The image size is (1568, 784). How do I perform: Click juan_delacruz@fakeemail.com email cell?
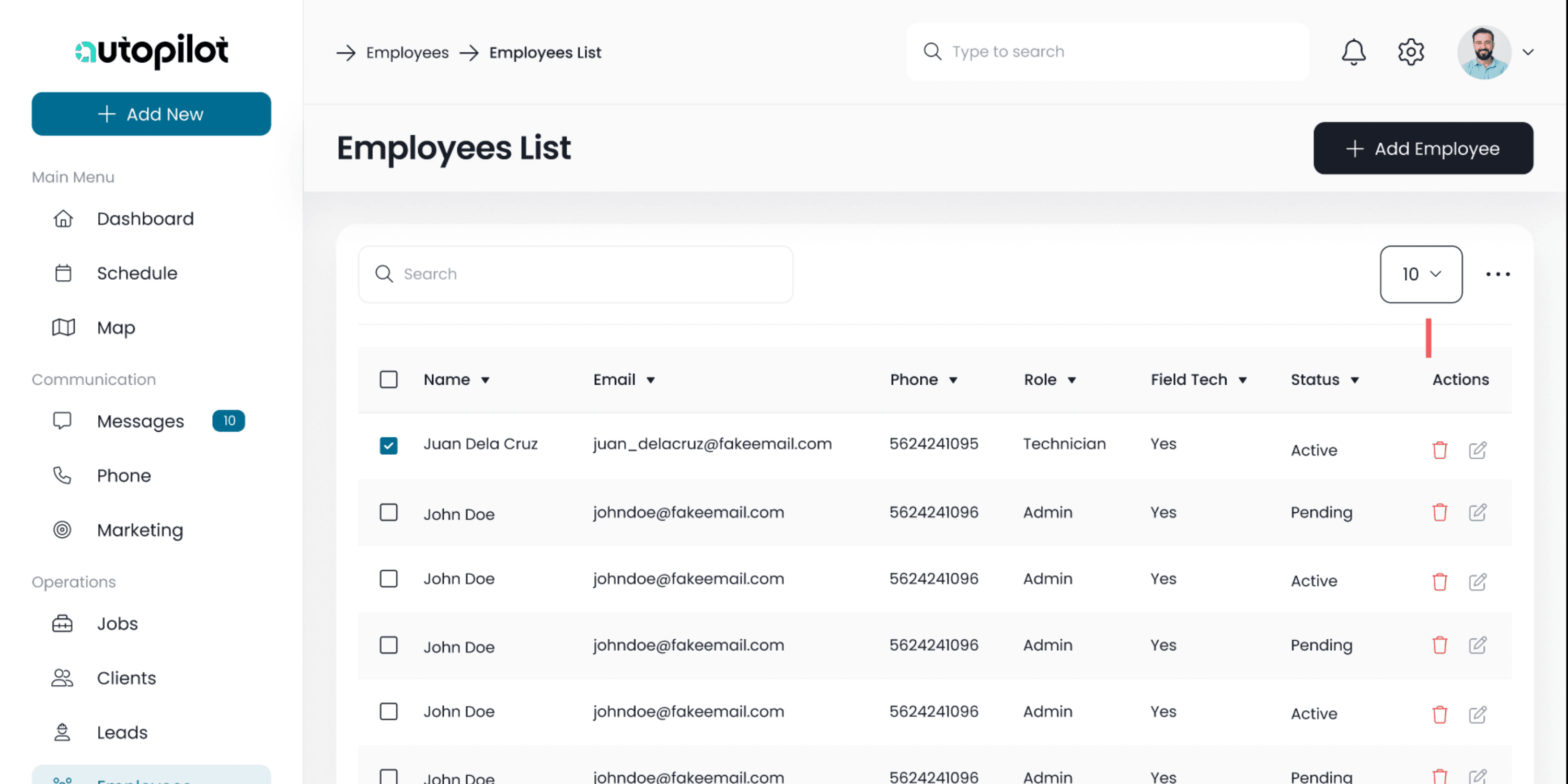(712, 444)
